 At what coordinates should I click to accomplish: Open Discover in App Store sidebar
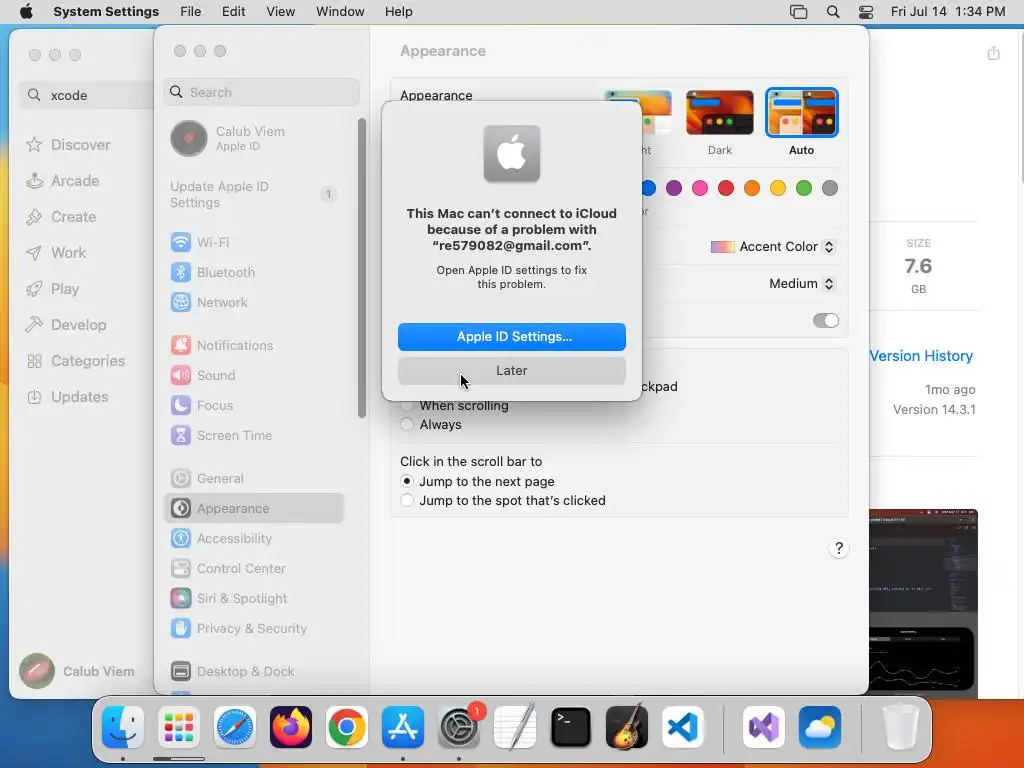pyautogui.click(x=68, y=145)
